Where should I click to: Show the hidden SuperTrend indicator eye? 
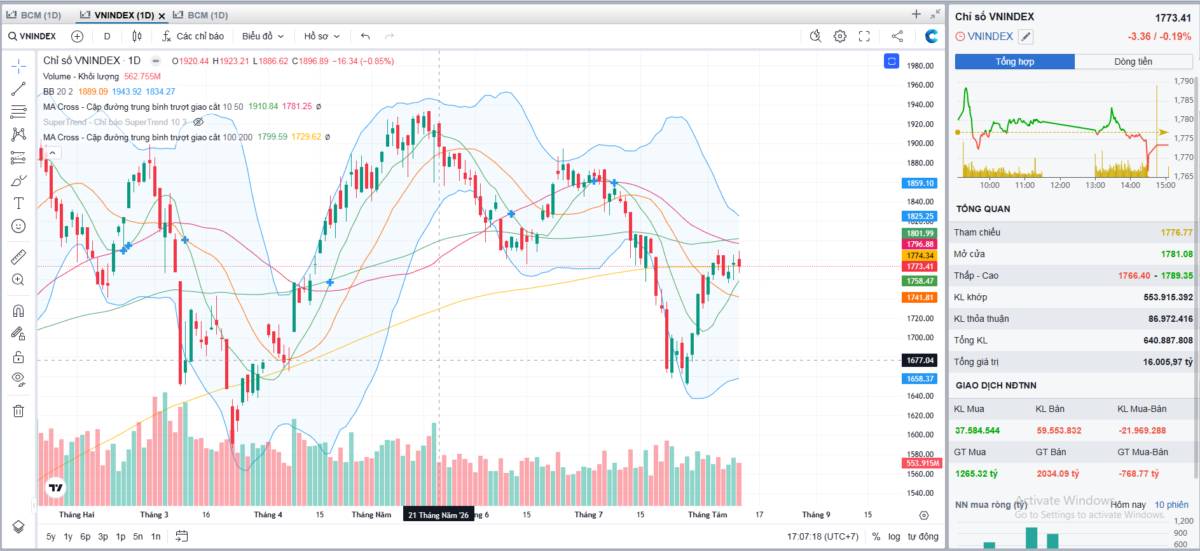(x=197, y=122)
